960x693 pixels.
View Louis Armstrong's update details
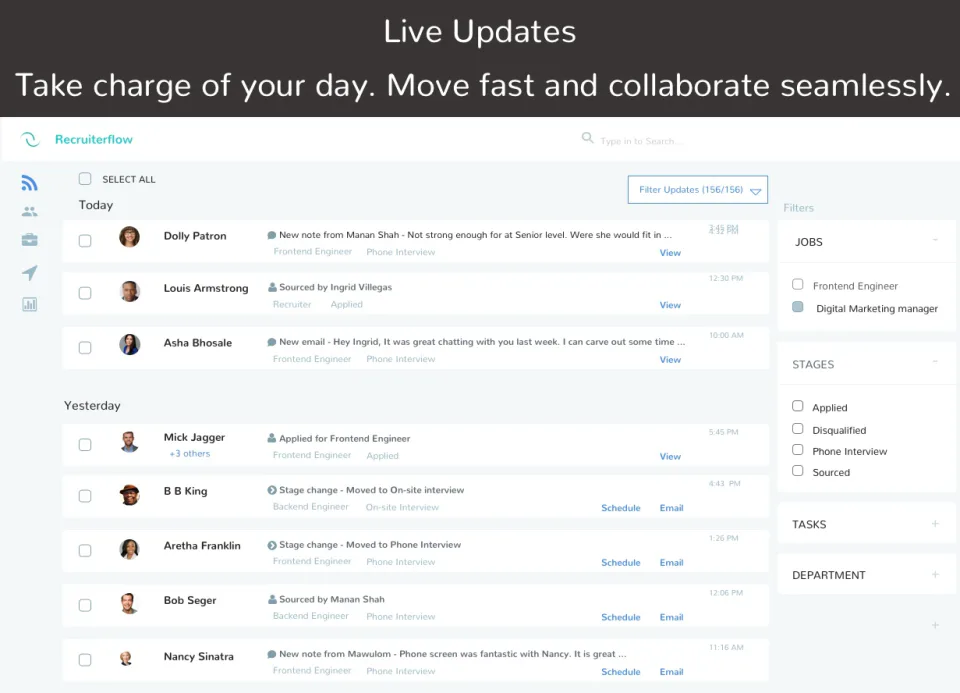coord(669,305)
